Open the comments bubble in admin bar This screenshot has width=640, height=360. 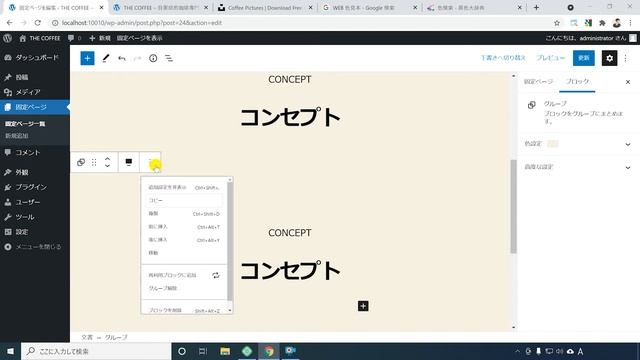[x=74, y=38]
